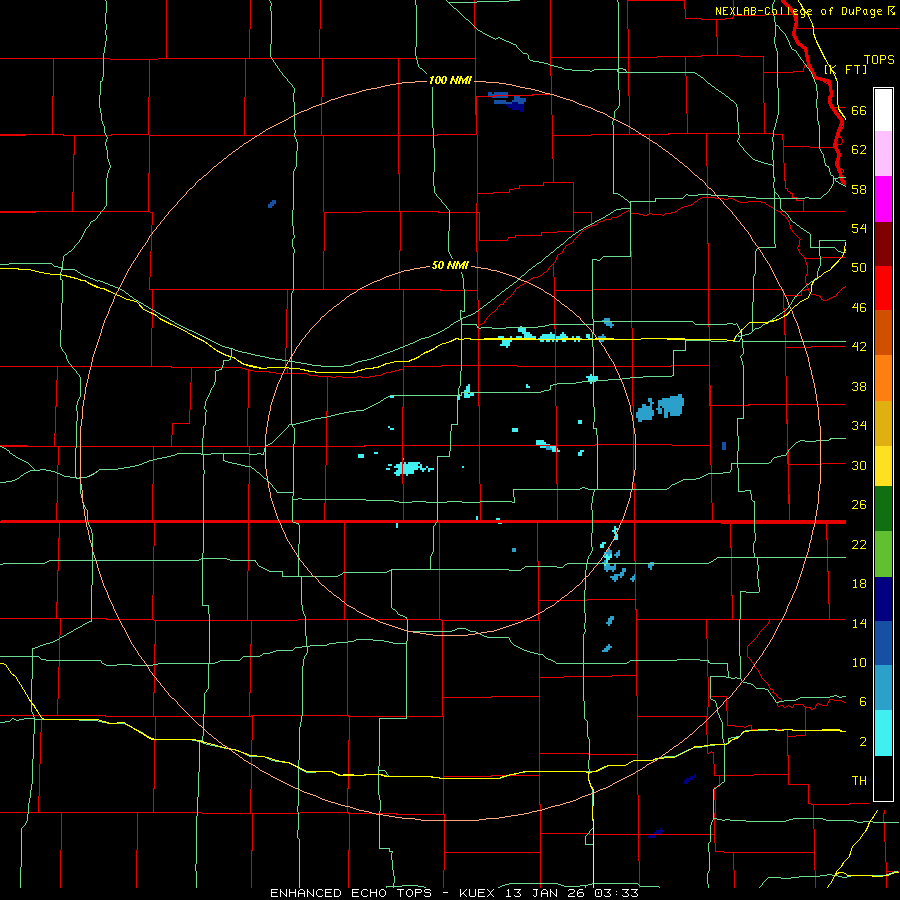Select the dark green legend band
Image resolution: width=900 pixels, height=900 pixels.
tap(883, 509)
